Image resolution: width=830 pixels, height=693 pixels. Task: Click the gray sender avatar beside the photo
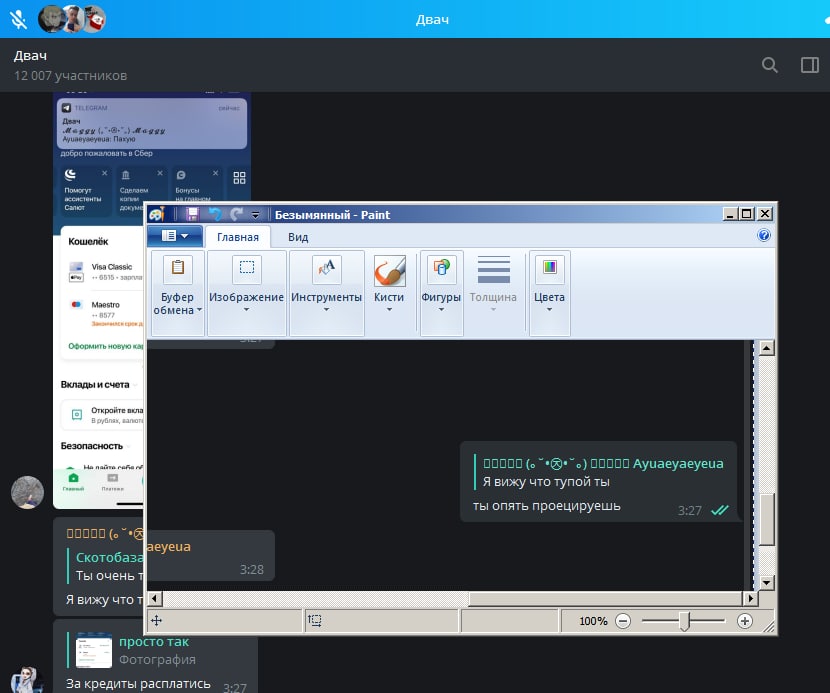point(28,492)
